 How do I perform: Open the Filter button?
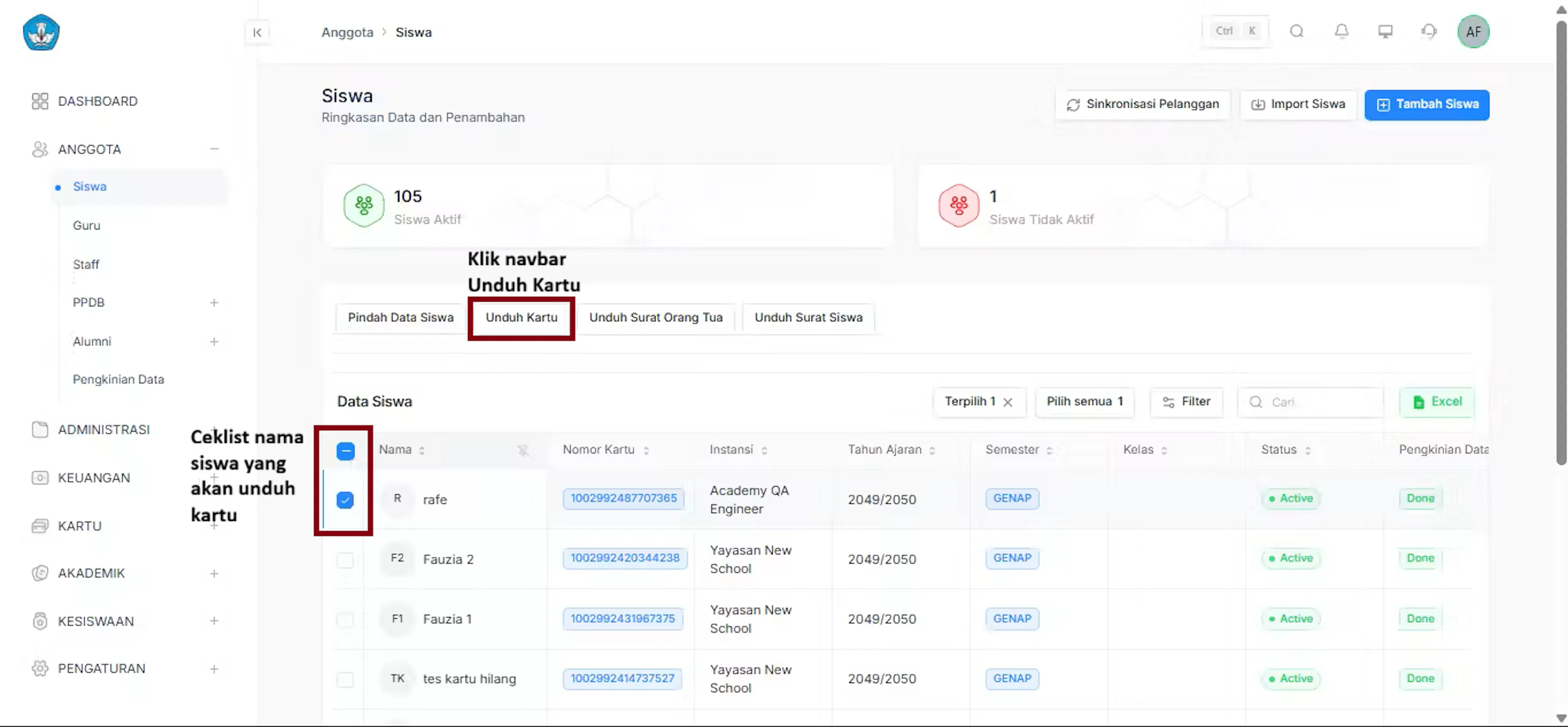coord(1186,402)
